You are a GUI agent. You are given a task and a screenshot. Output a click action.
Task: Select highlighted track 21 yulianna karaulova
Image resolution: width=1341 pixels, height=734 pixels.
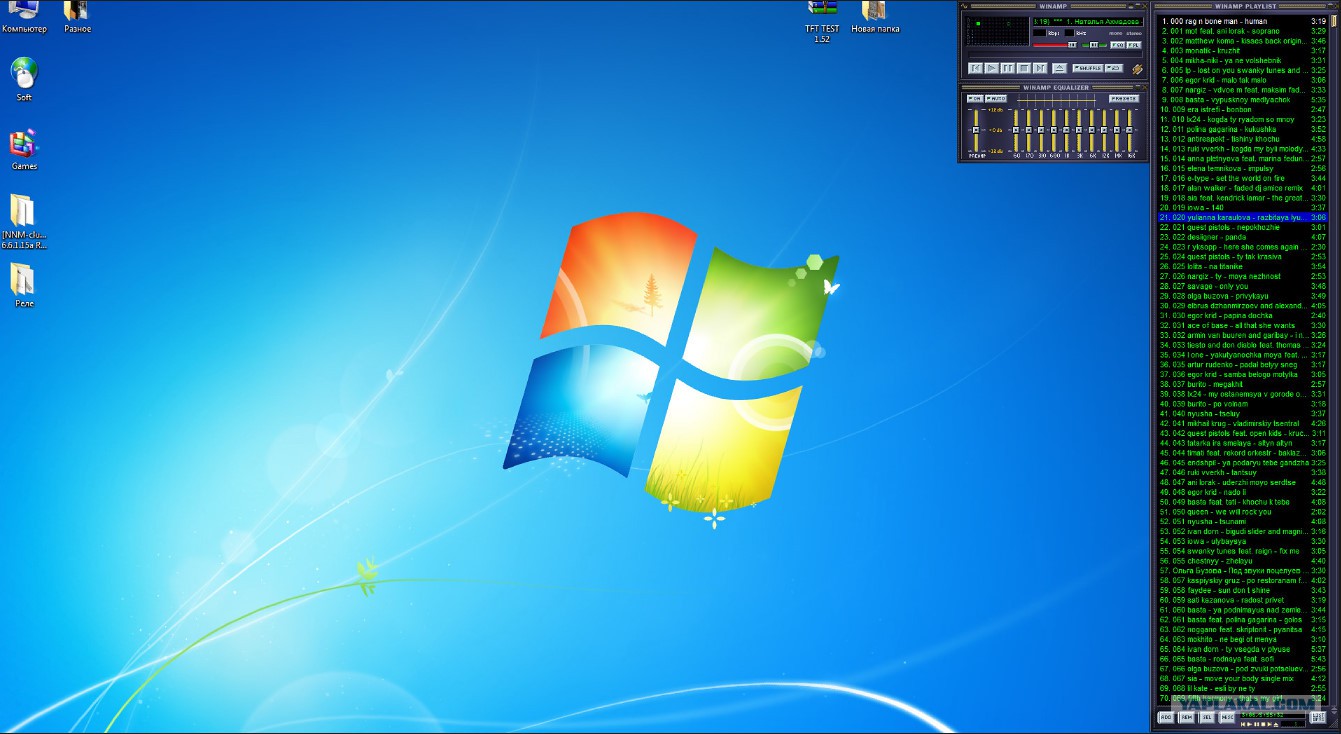click(1243, 216)
